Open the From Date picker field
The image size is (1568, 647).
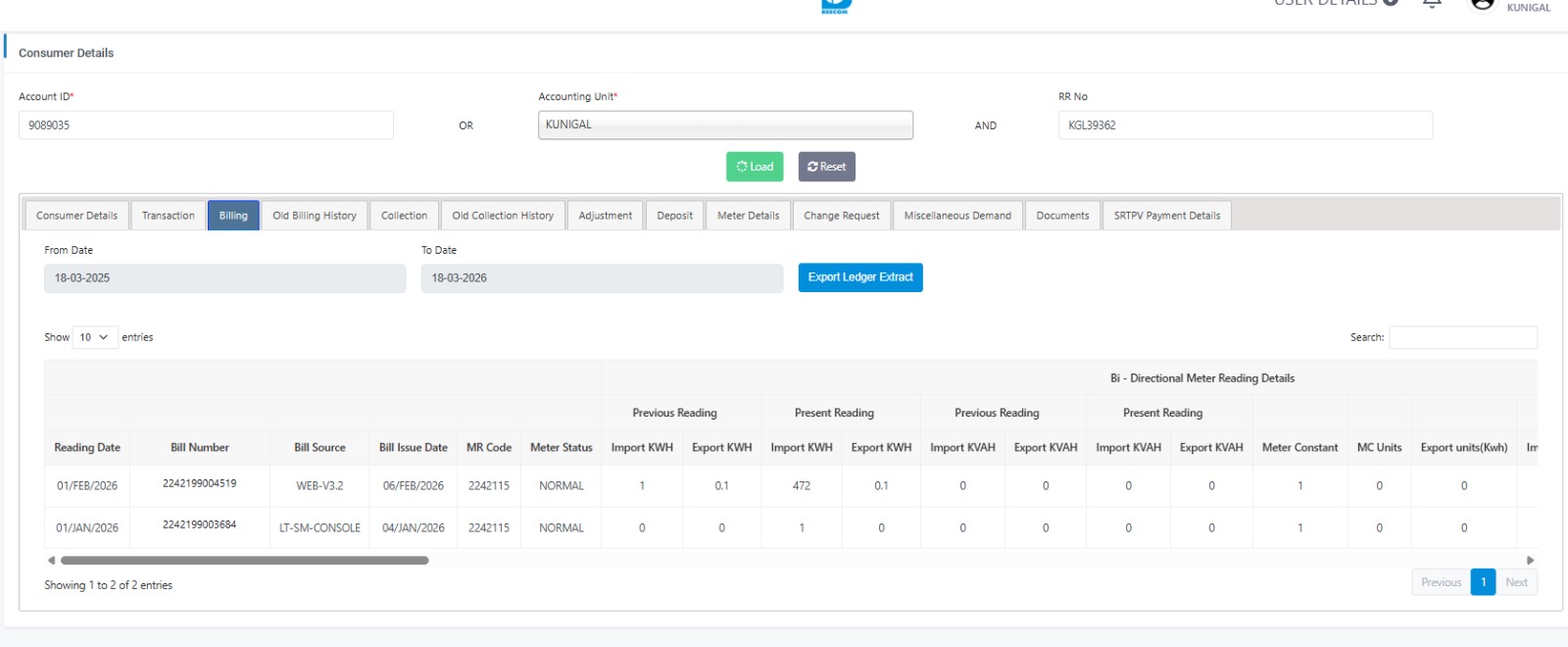[x=224, y=278]
